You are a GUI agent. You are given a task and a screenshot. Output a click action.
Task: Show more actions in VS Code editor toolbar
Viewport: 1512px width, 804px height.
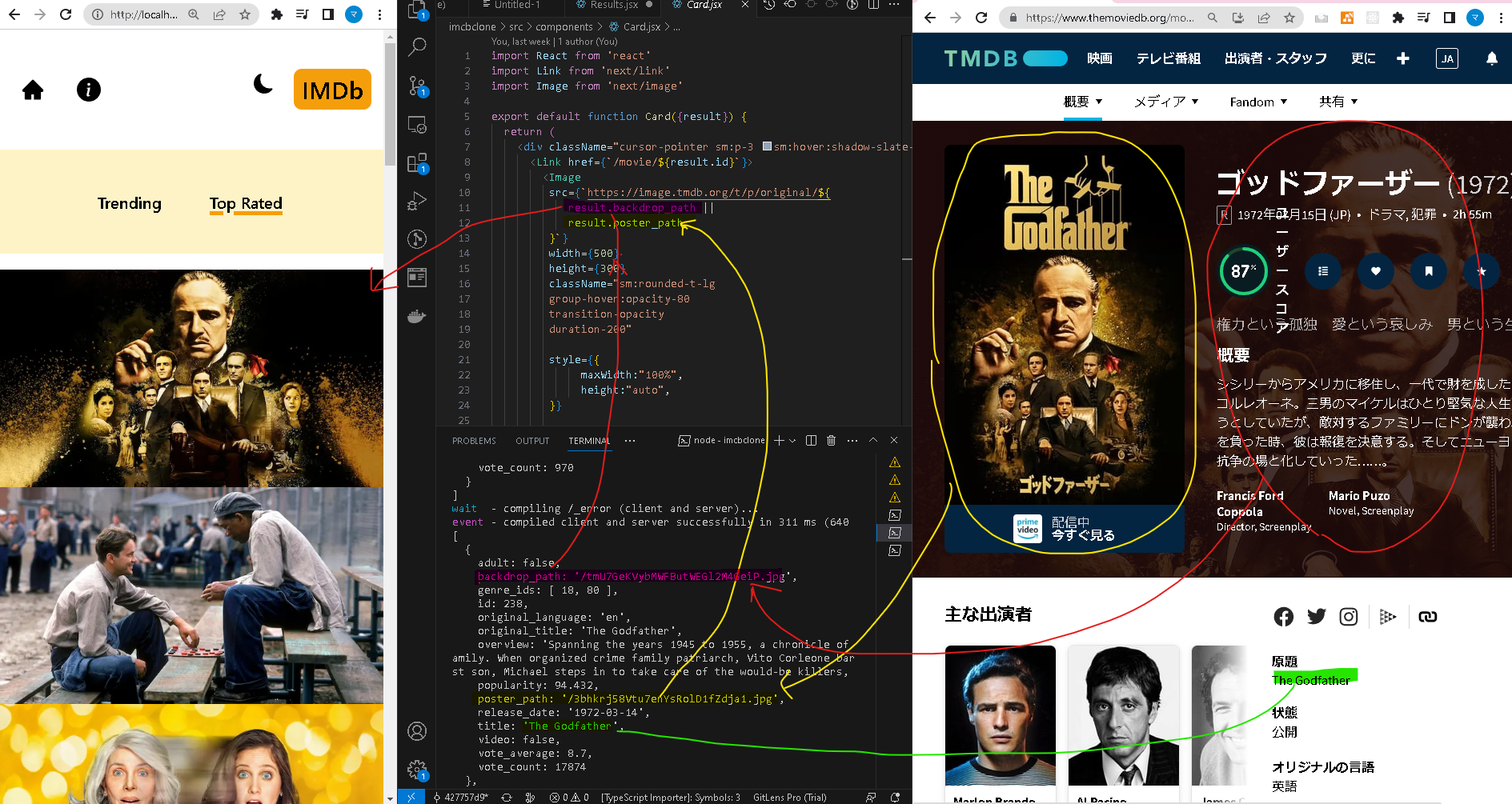894,5
